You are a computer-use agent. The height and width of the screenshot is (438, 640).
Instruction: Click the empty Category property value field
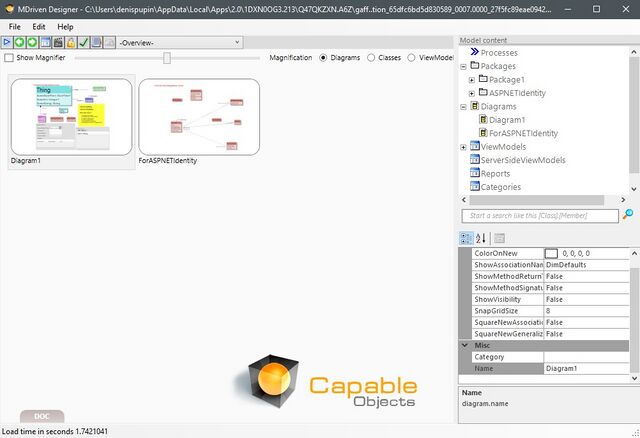tap(587, 357)
